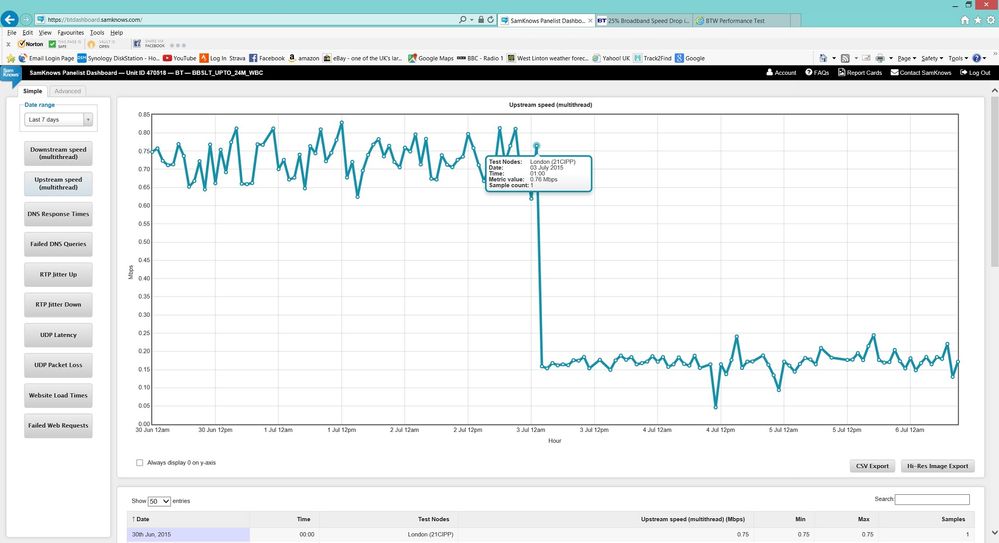Open the browser home icon
Viewport: 999px width, 543px height.
tap(965, 20)
